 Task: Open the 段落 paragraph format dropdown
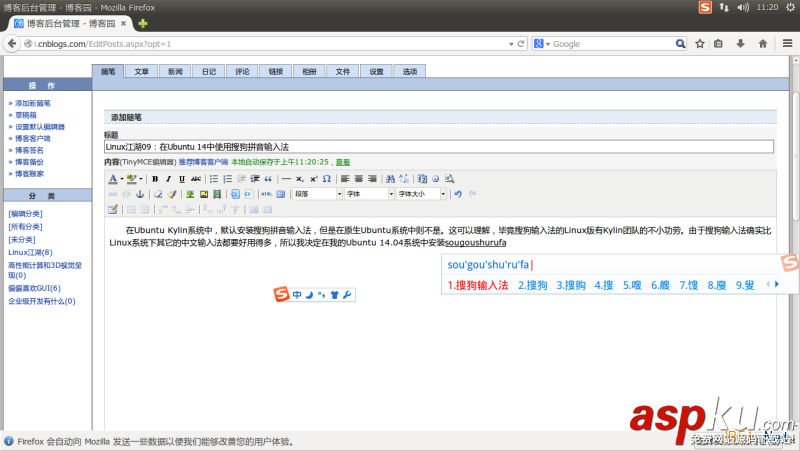point(339,194)
